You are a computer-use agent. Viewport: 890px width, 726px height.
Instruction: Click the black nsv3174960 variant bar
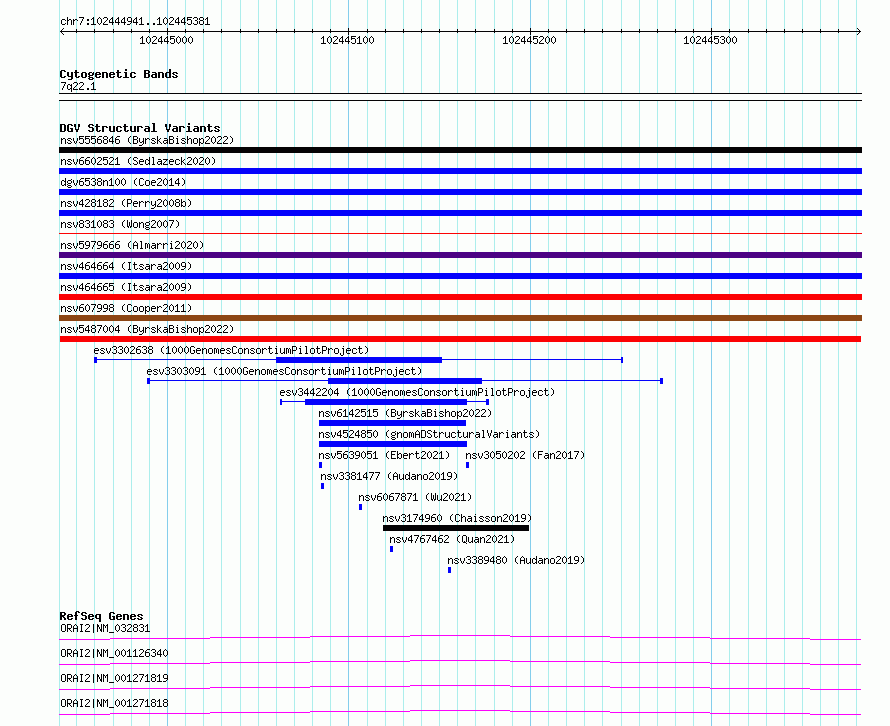(x=456, y=528)
